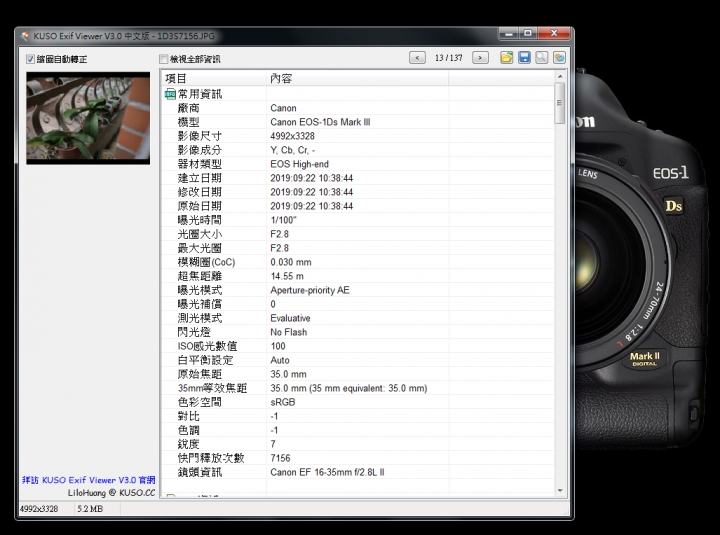Click the sRGB color space value
720x535 pixels.
[x=283, y=402]
